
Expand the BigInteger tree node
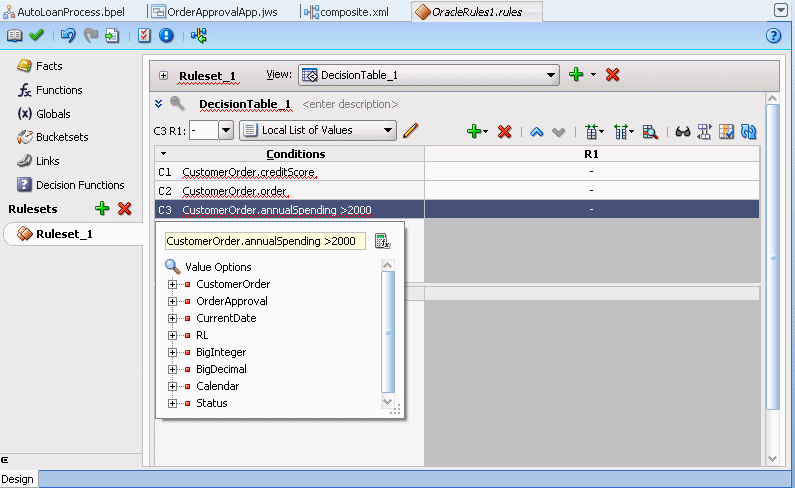point(172,353)
